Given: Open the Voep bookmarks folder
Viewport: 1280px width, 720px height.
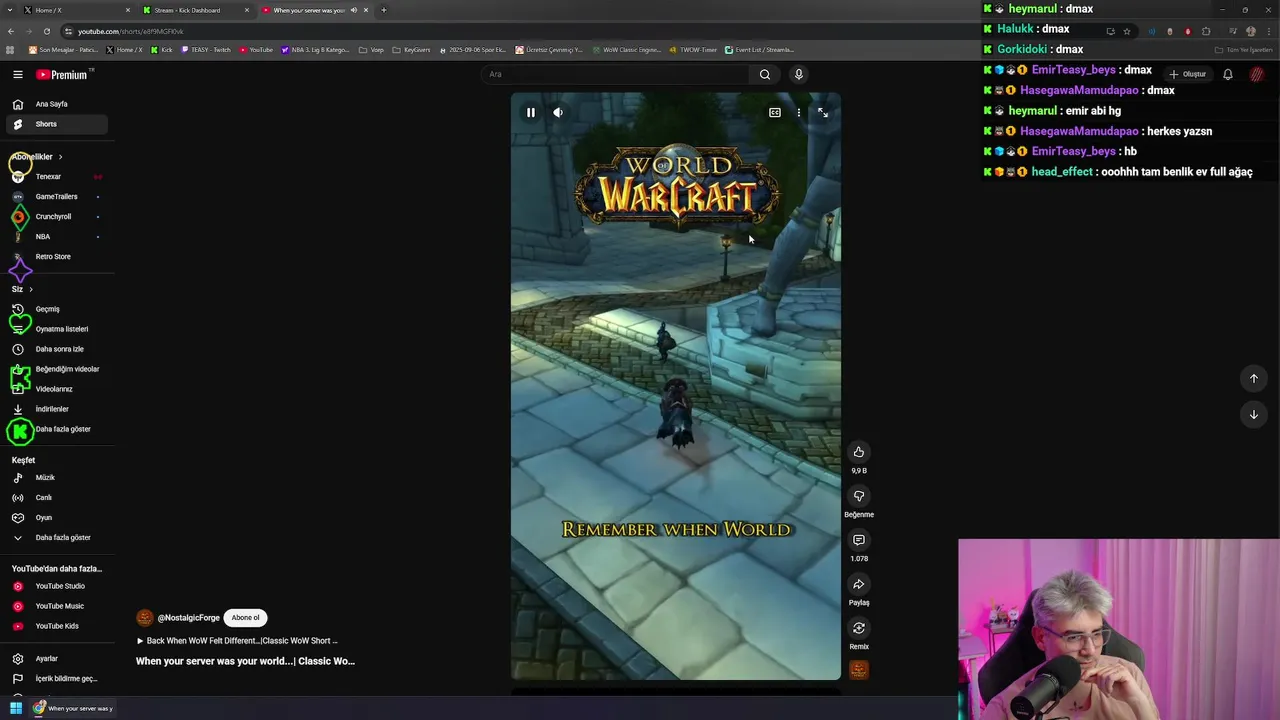Looking at the screenshot, I should 371,50.
